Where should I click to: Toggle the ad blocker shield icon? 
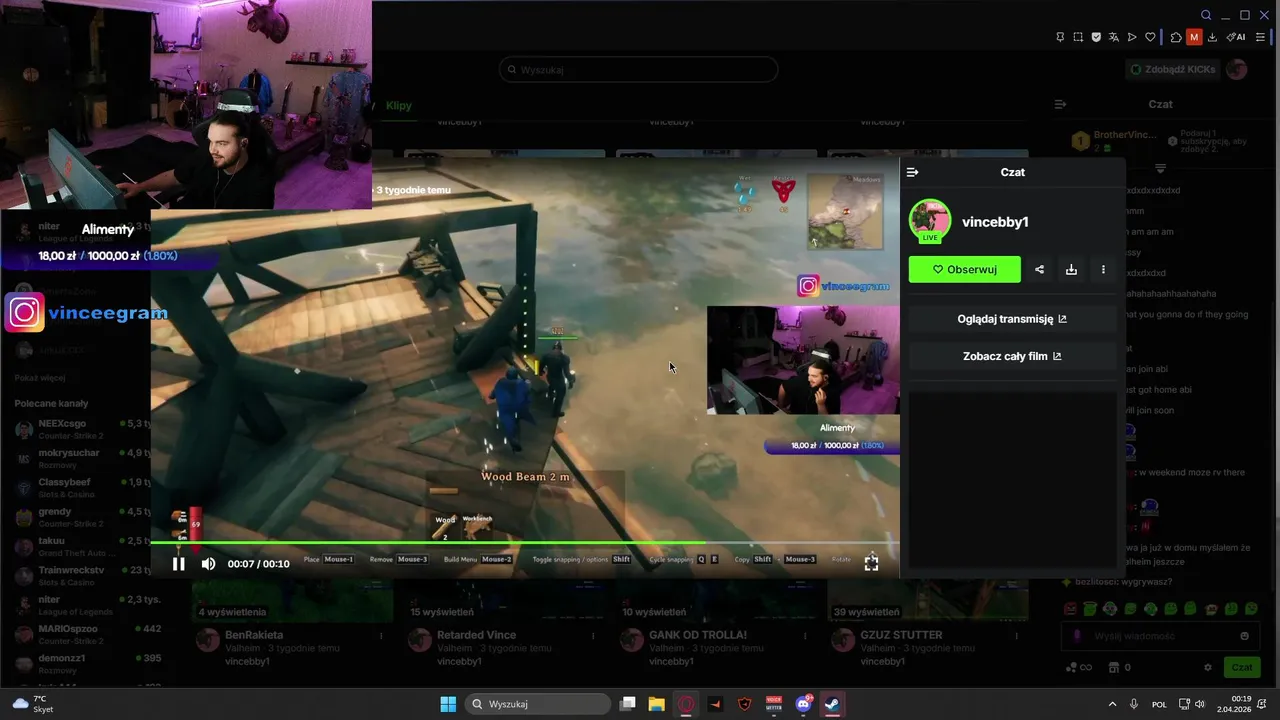pos(1096,37)
